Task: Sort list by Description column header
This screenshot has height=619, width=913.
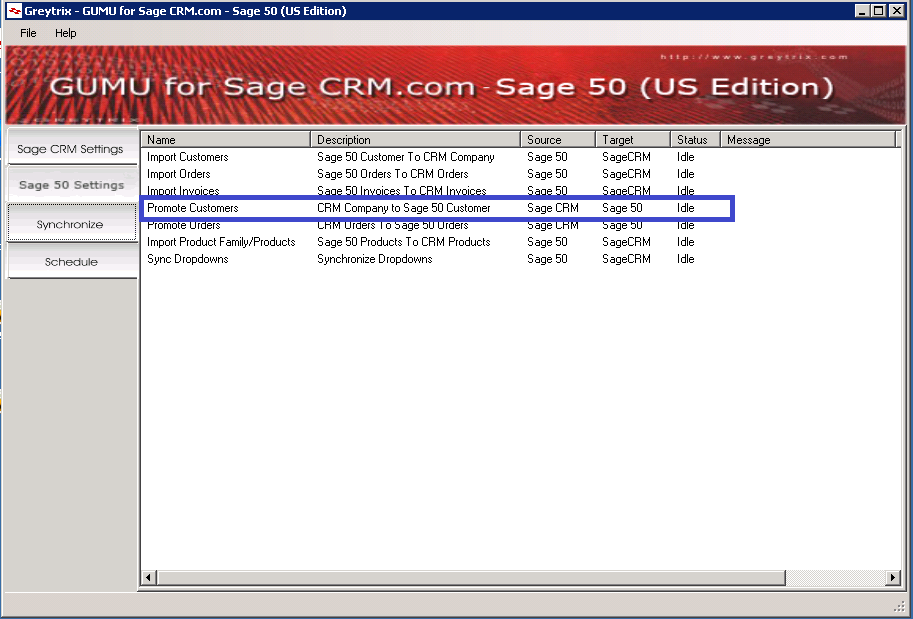Action: [416, 140]
